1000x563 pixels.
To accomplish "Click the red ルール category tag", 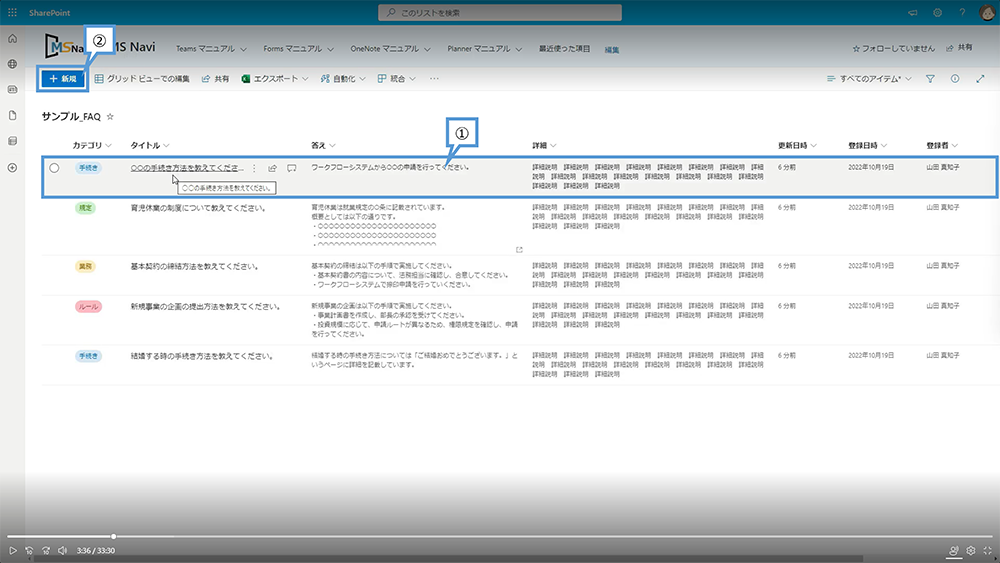I will tap(88, 307).
